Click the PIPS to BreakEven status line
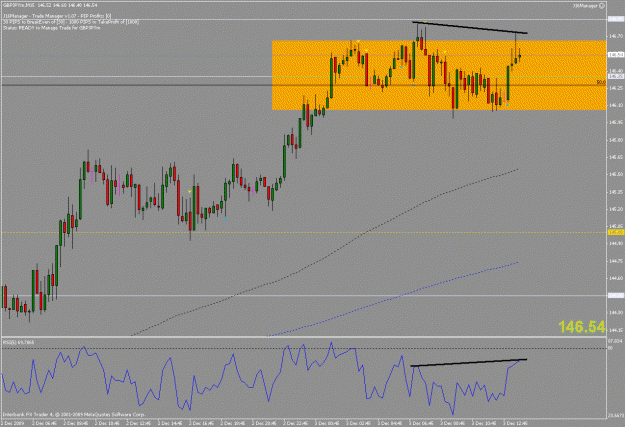625x427 pixels. pyautogui.click(x=71, y=22)
